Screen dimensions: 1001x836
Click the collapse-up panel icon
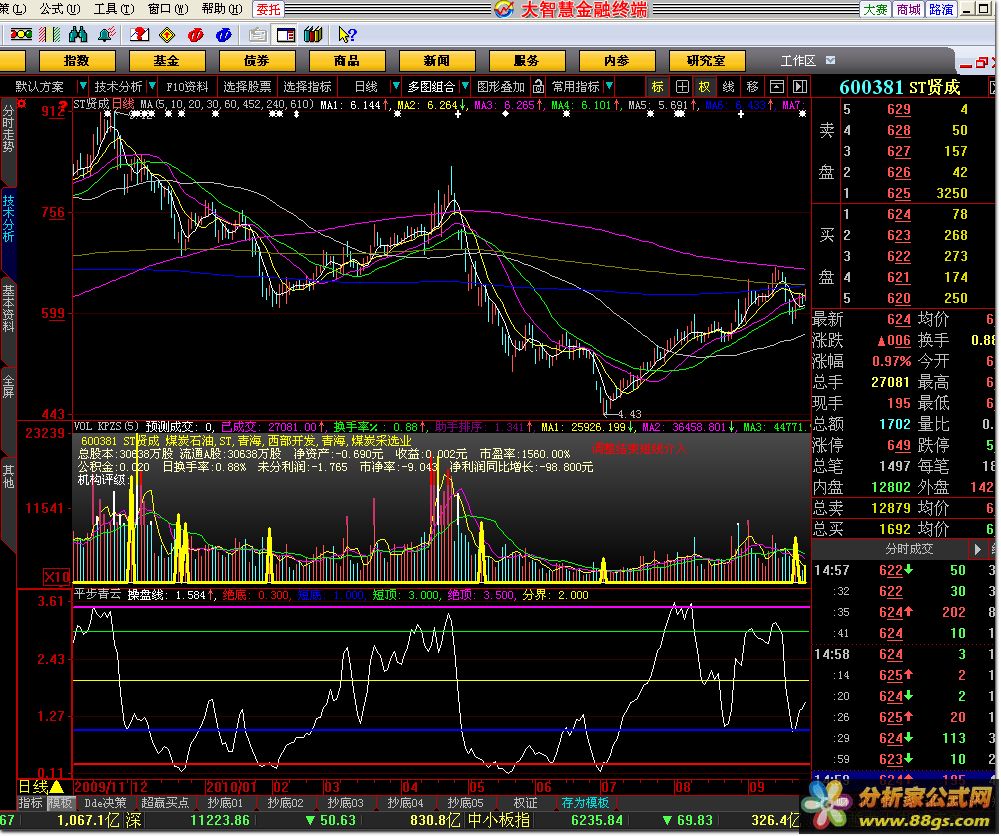776,86
